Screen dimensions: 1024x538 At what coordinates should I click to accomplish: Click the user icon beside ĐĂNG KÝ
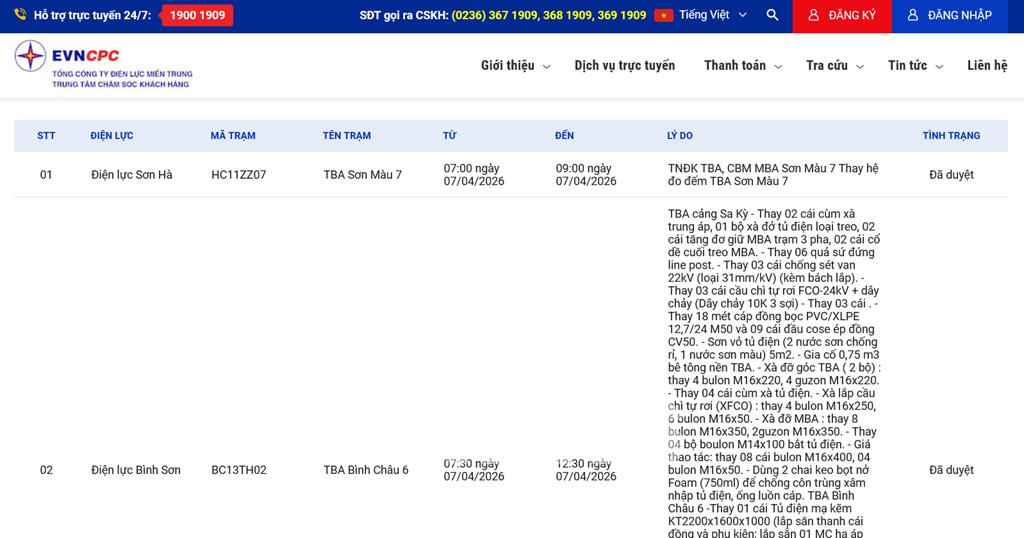pyautogui.click(x=813, y=15)
